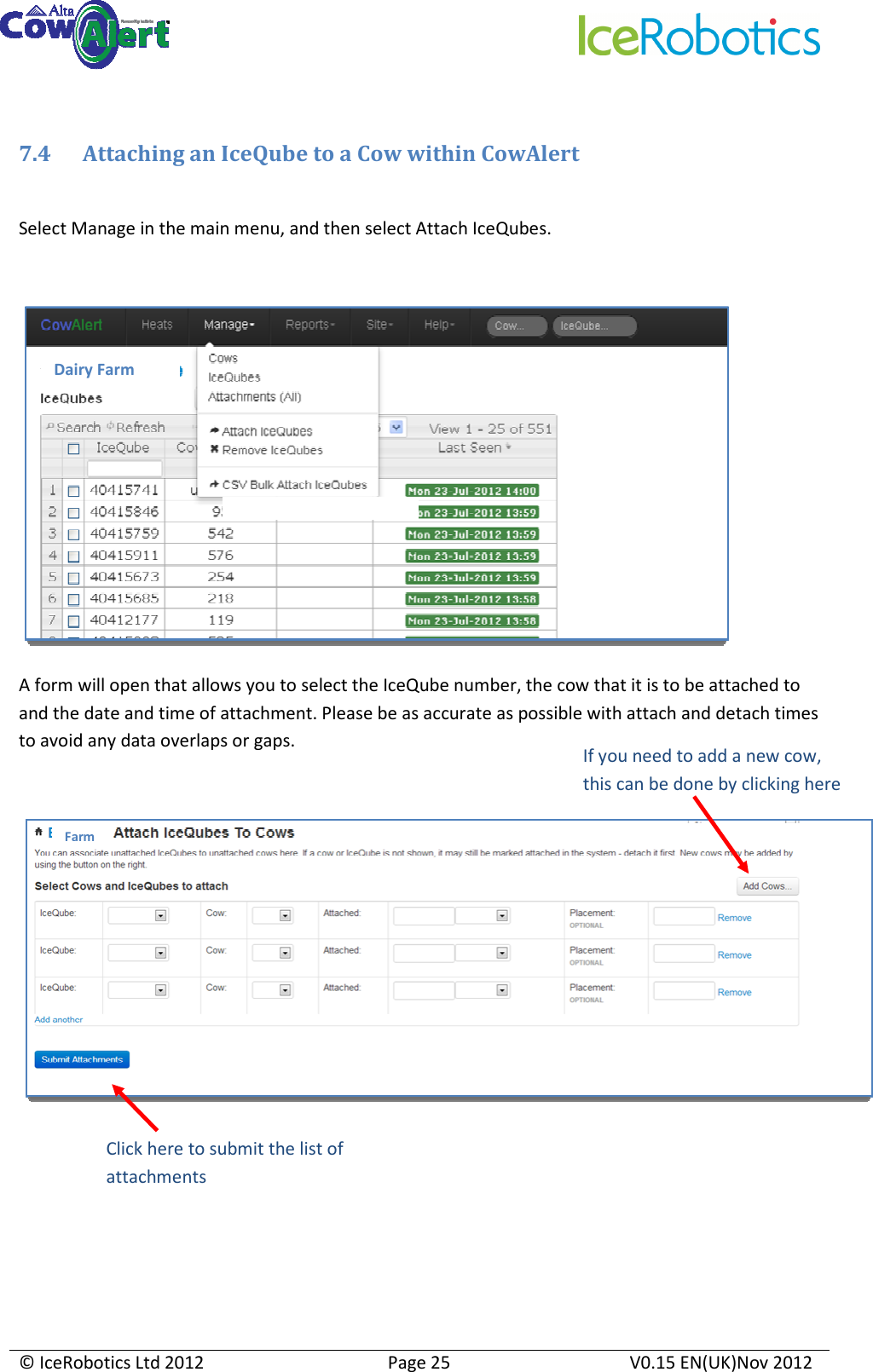Choose Remove IceQubes from the Manage menu

click(x=272, y=450)
